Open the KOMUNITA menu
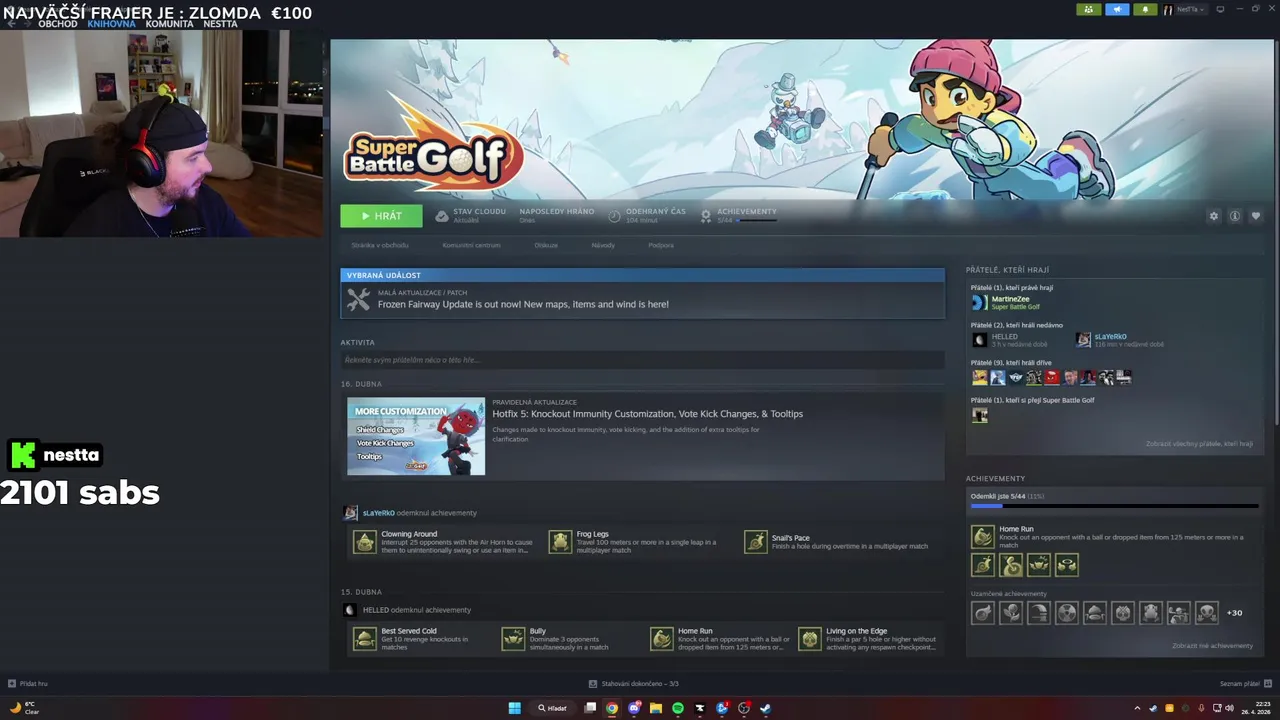 point(169,23)
